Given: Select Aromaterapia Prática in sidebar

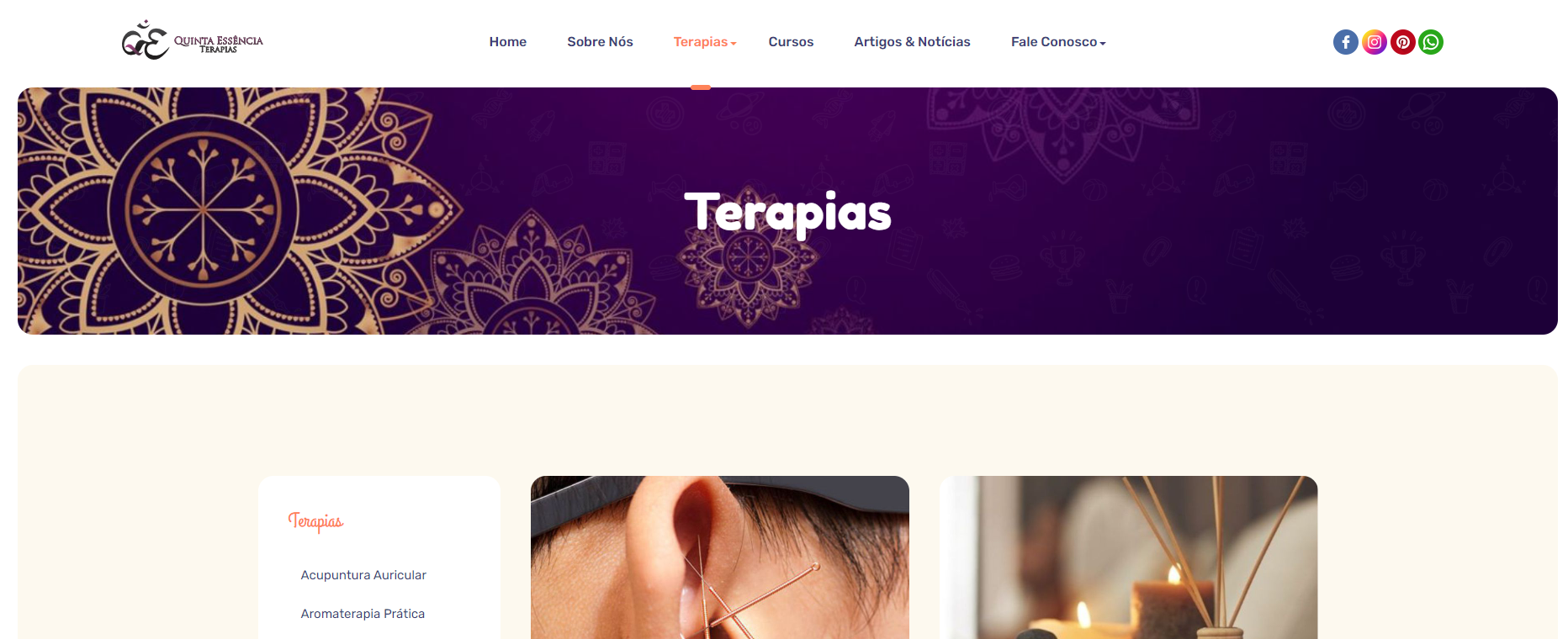Looking at the screenshot, I should 363,614.
